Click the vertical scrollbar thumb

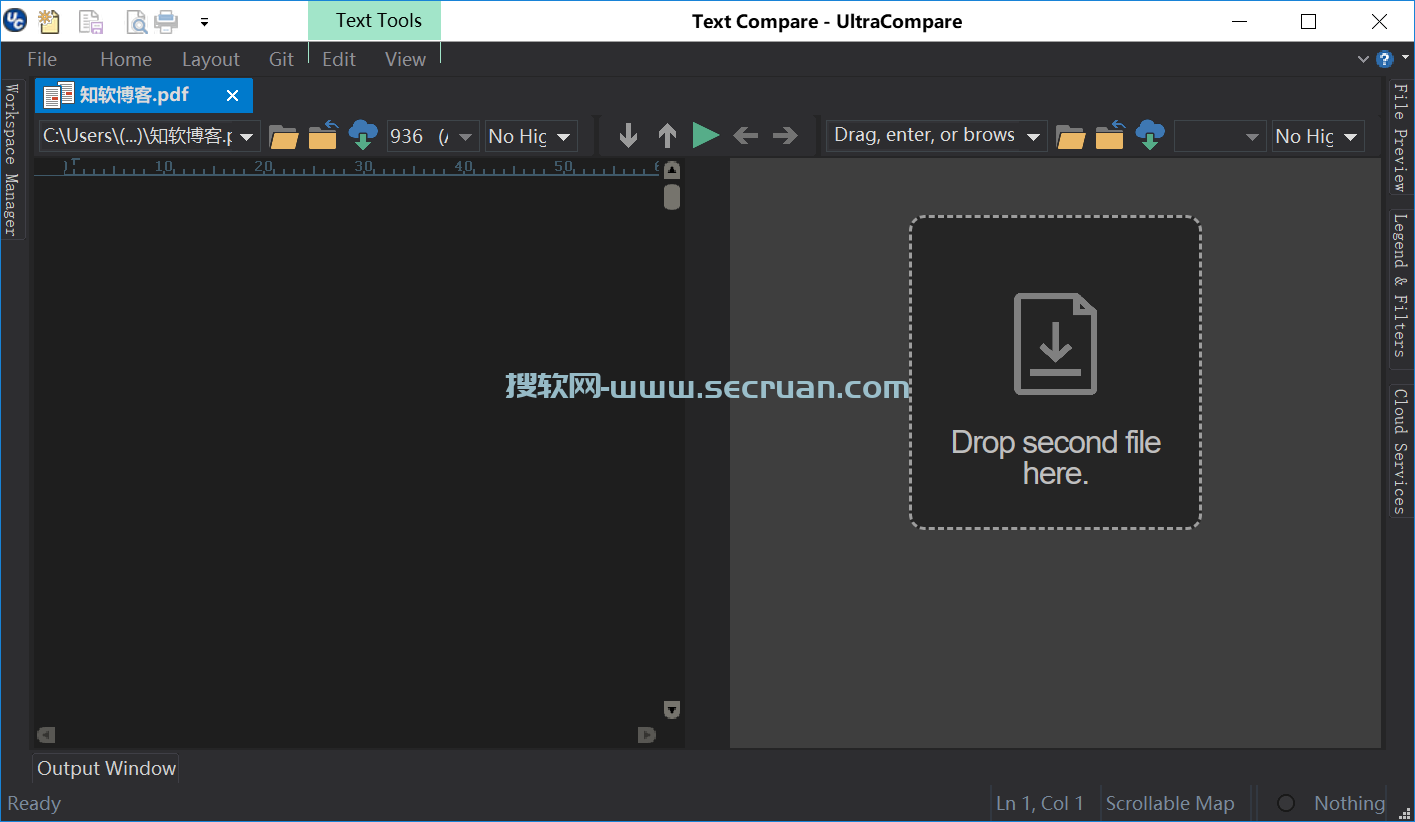coord(672,197)
